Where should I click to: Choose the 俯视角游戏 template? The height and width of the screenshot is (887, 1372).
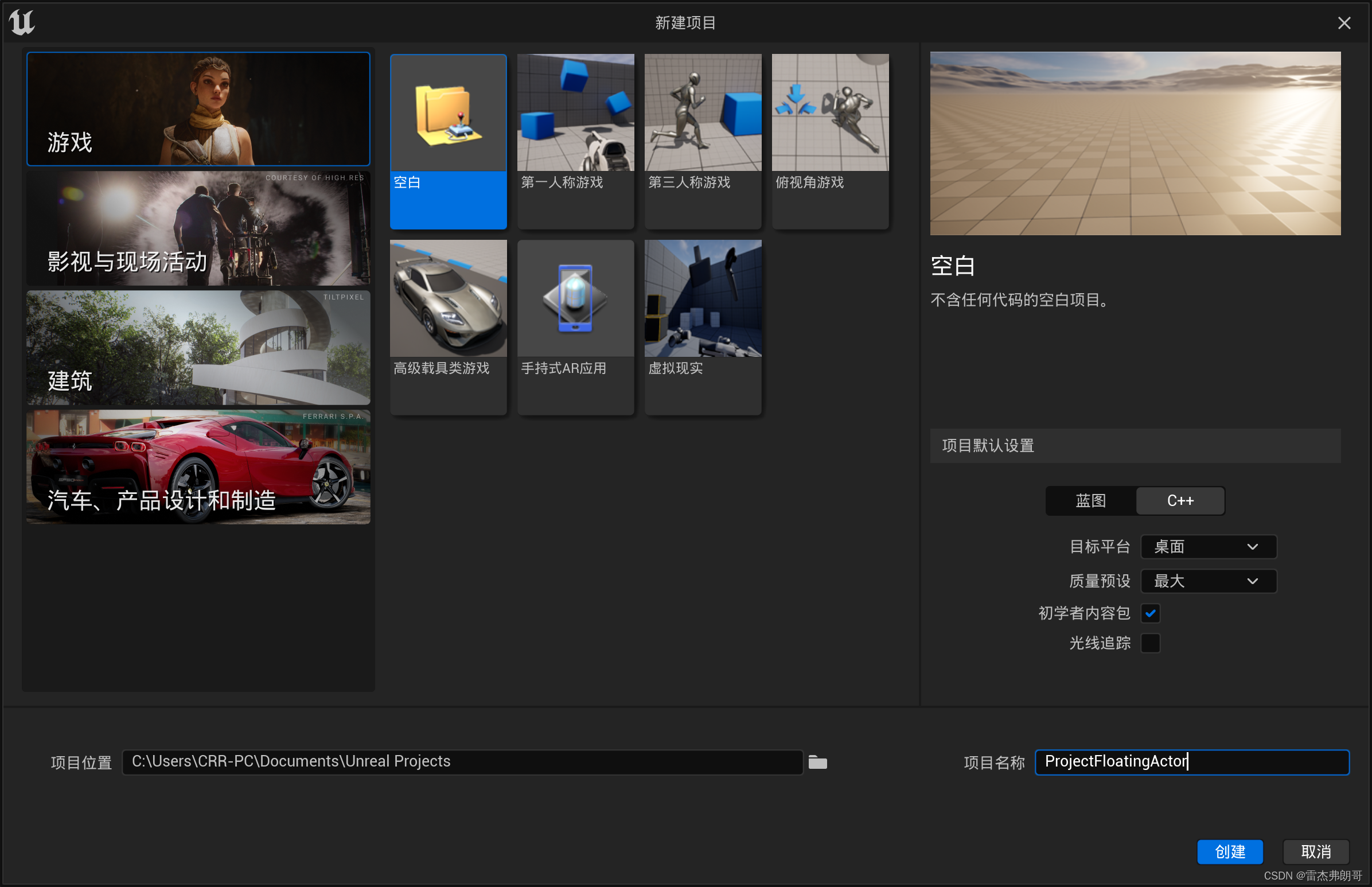click(x=829, y=141)
